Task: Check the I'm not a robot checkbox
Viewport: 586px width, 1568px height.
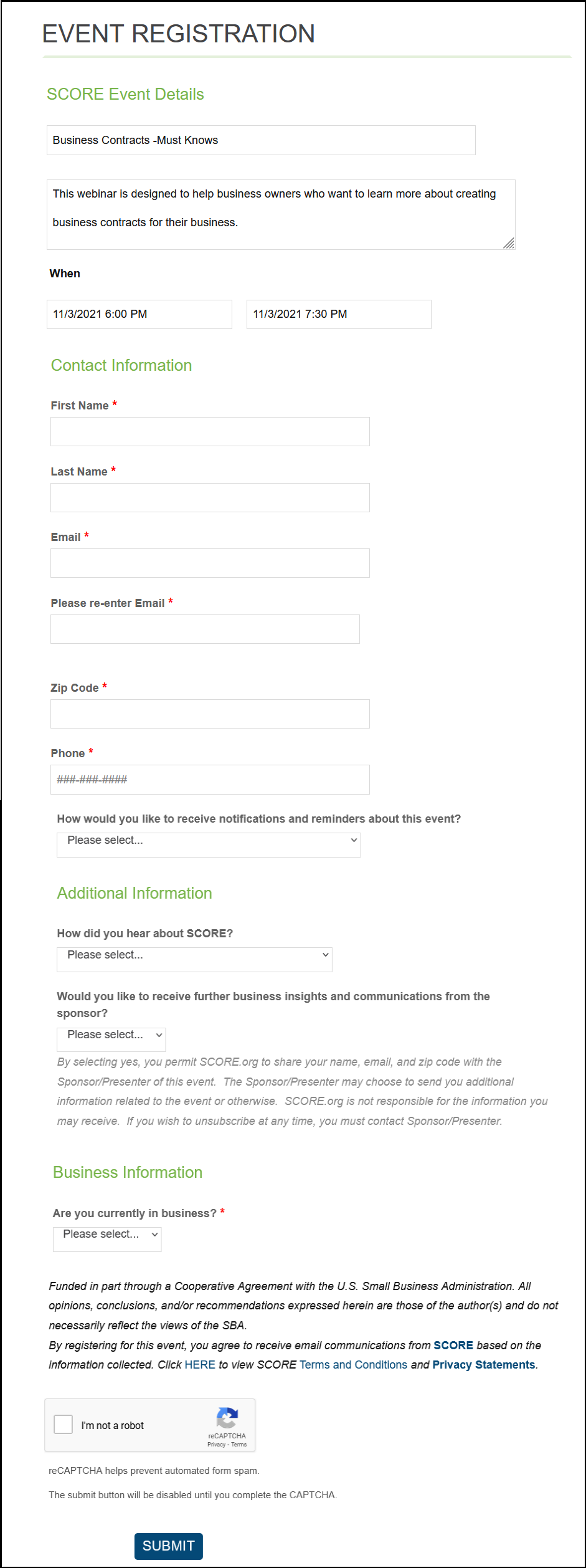Action: (64, 1424)
